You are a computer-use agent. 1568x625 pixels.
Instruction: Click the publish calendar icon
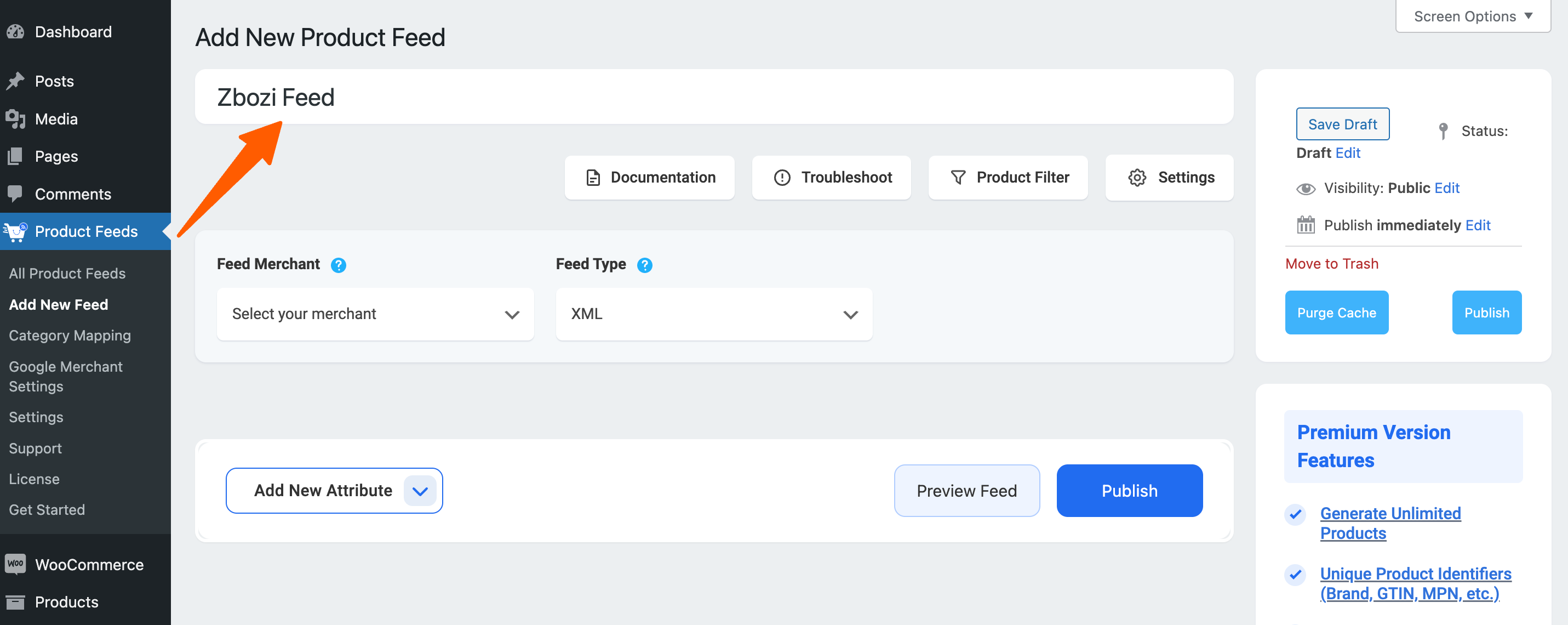tap(1306, 225)
